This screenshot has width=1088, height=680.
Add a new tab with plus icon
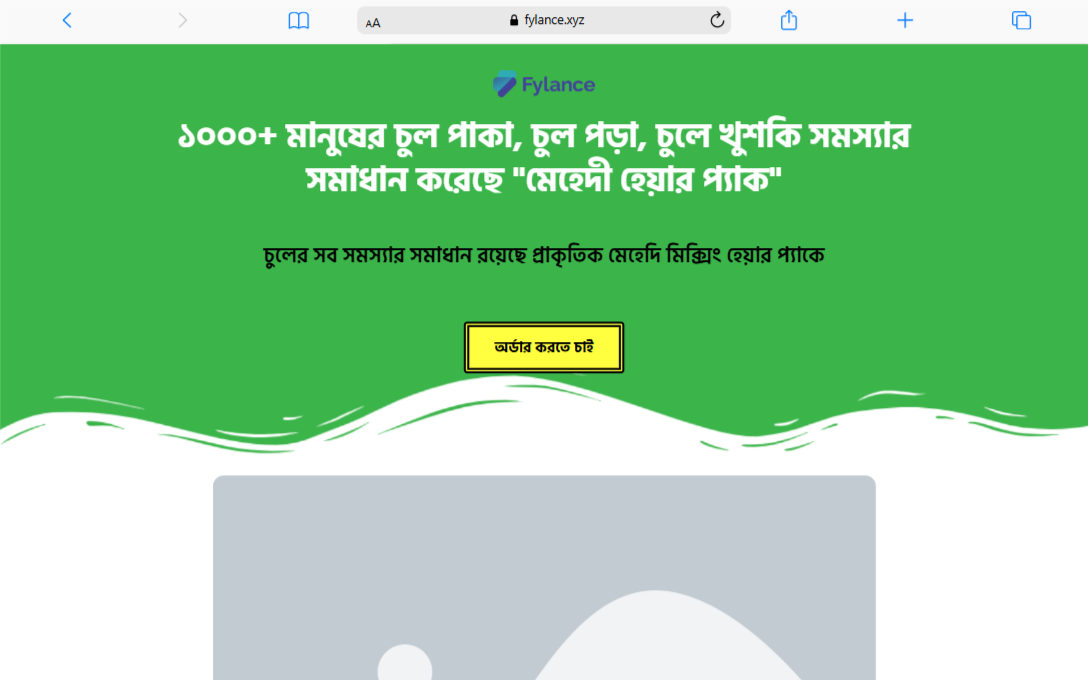905,20
